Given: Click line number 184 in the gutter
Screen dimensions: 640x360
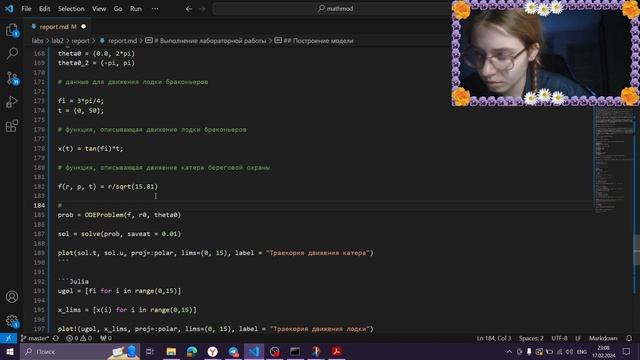Looking at the screenshot, I should [40, 205].
